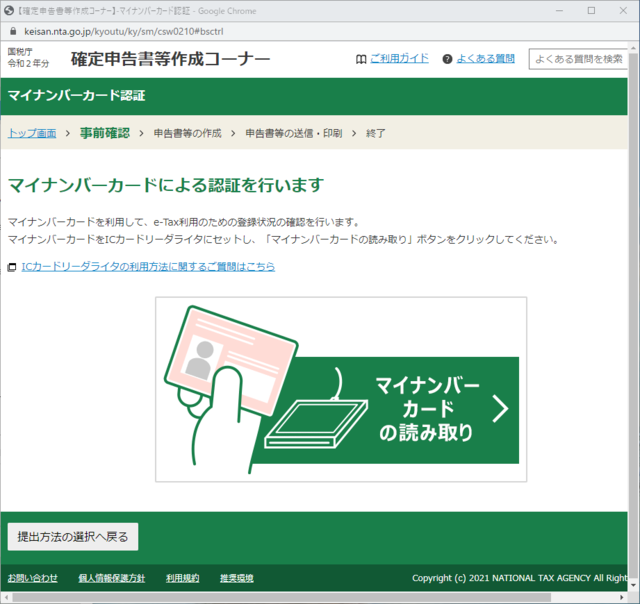Click the scroll left arrow at bottom
This screenshot has height=604, width=640.
(5, 597)
